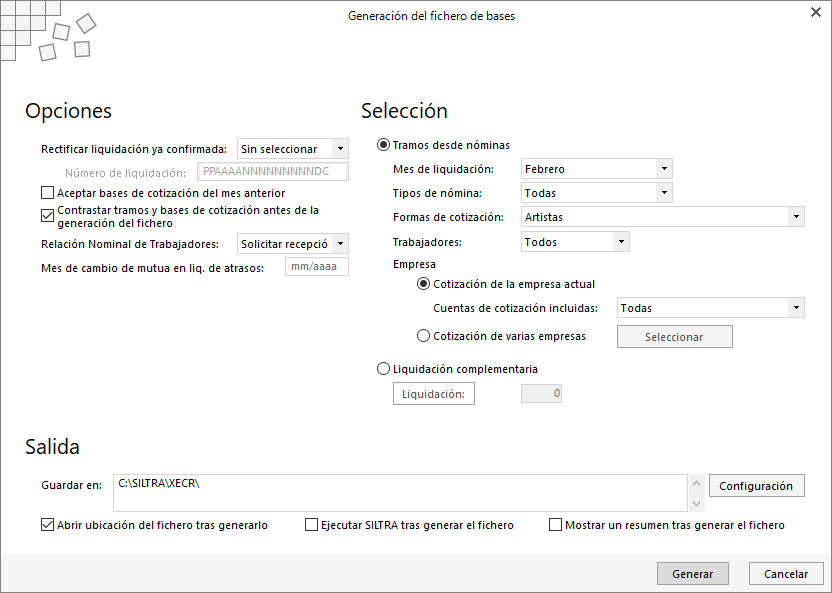The image size is (832, 593).
Task: Uncheck Contrastar tramos y bases de cotización
Action: click(x=47, y=215)
